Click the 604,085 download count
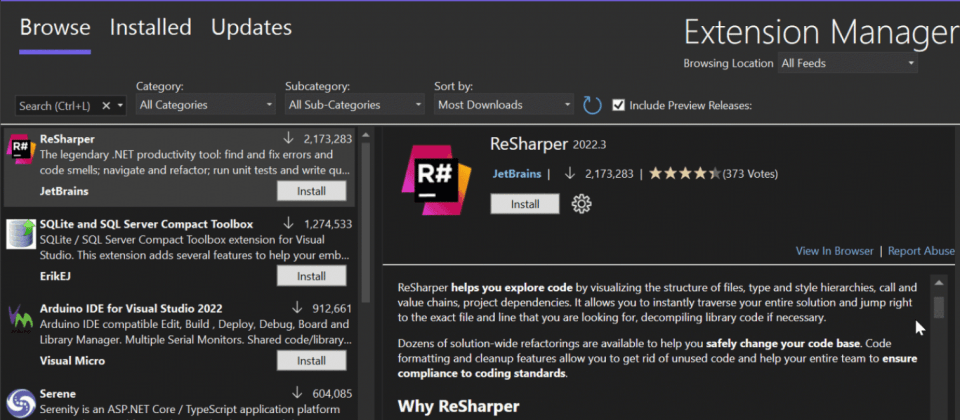The height and width of the screenshot is (420, 960). tap(331, 393)
